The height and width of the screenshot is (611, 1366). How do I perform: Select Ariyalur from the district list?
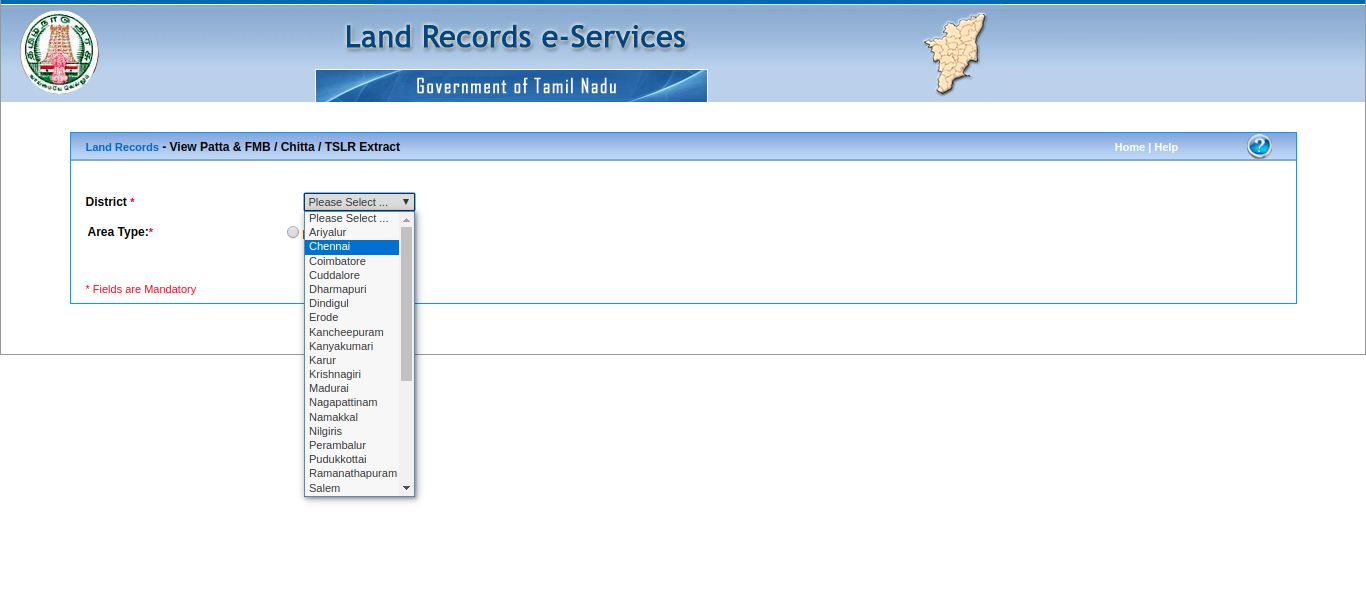pos(352,232)
